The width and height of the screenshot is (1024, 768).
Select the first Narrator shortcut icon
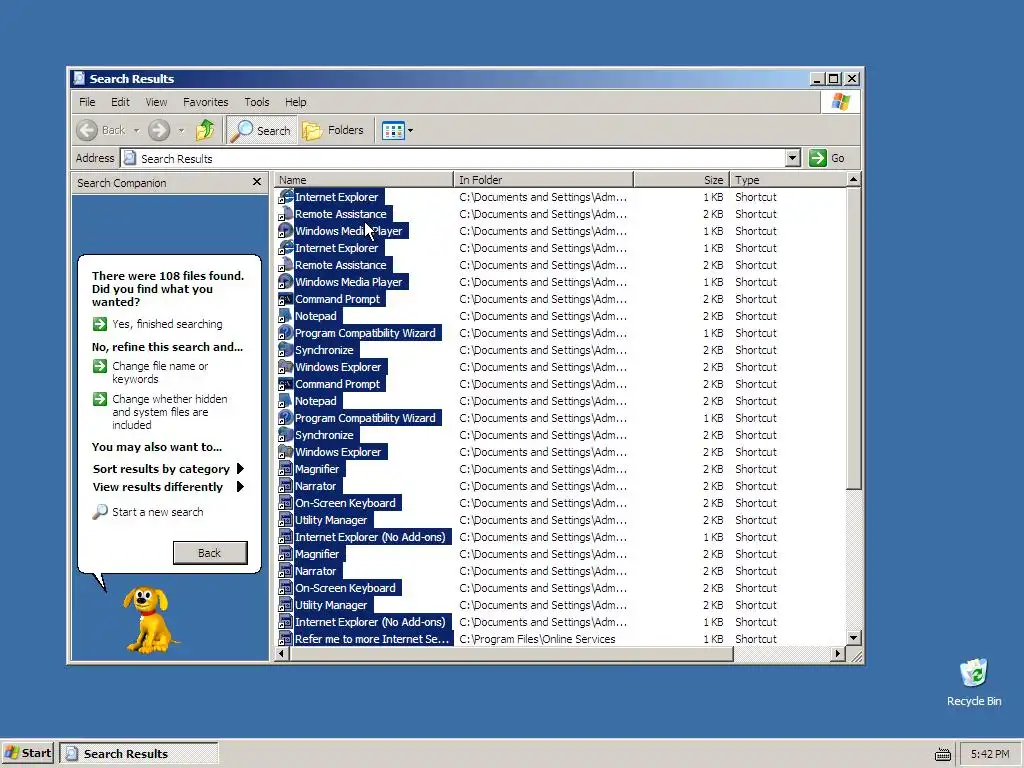point(285,485)
